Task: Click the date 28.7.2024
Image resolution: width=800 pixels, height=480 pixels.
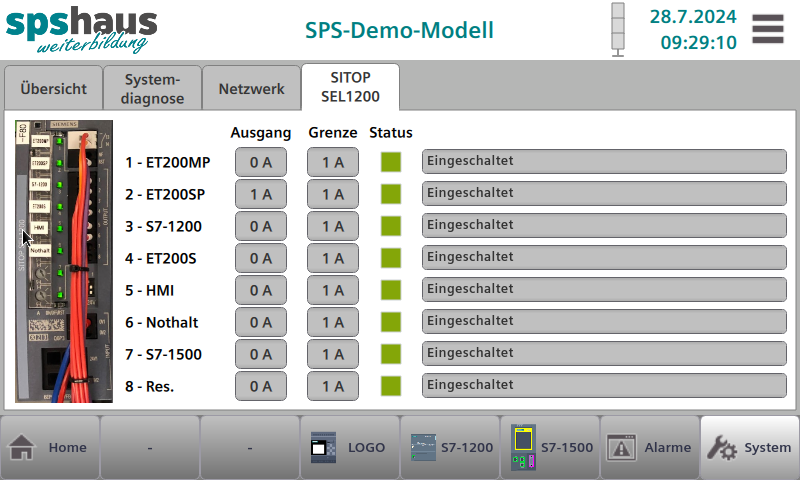Action: tap(693, 17)
